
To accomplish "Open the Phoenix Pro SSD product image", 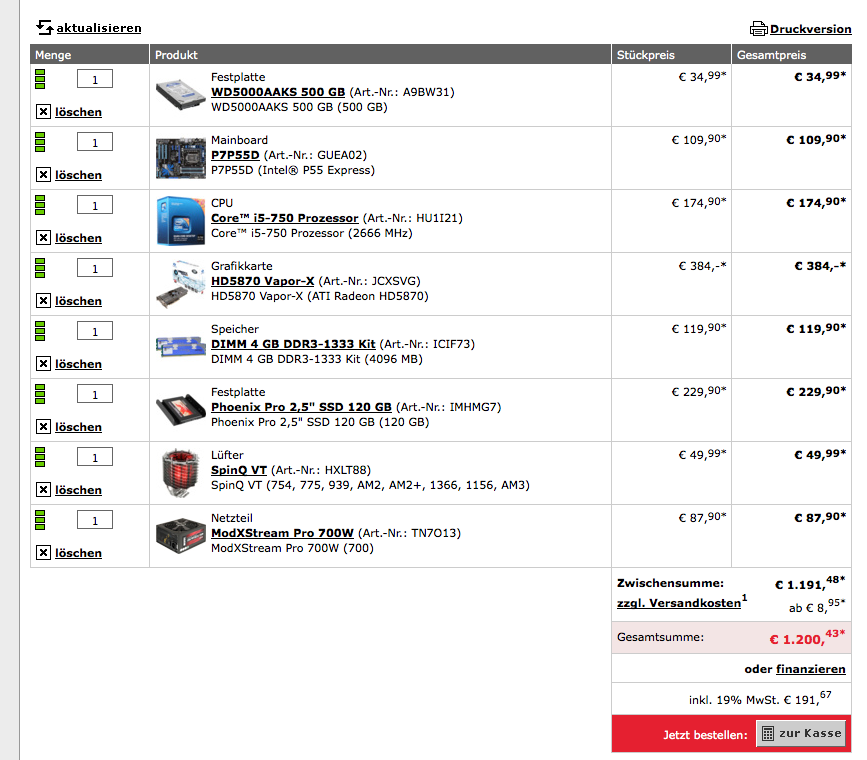I will pos(180,410).
